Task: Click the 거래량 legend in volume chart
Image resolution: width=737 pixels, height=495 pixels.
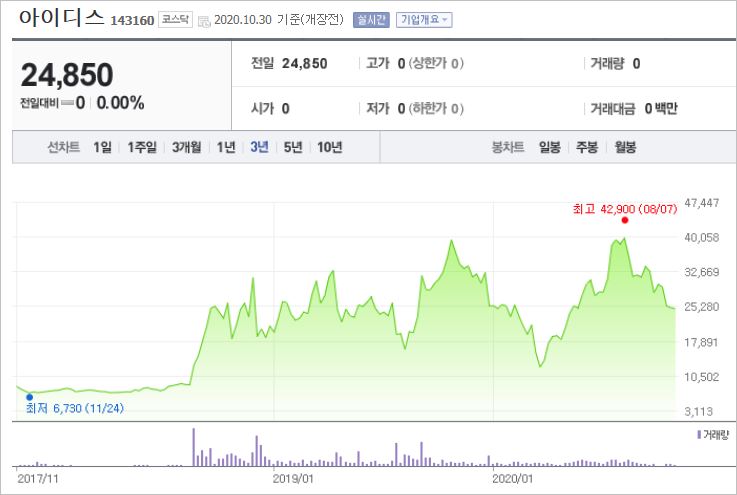Action: click(x=713, y=435)
